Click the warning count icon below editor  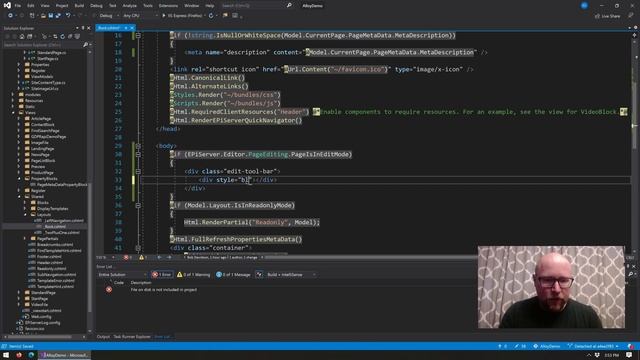tap(142, 258)
